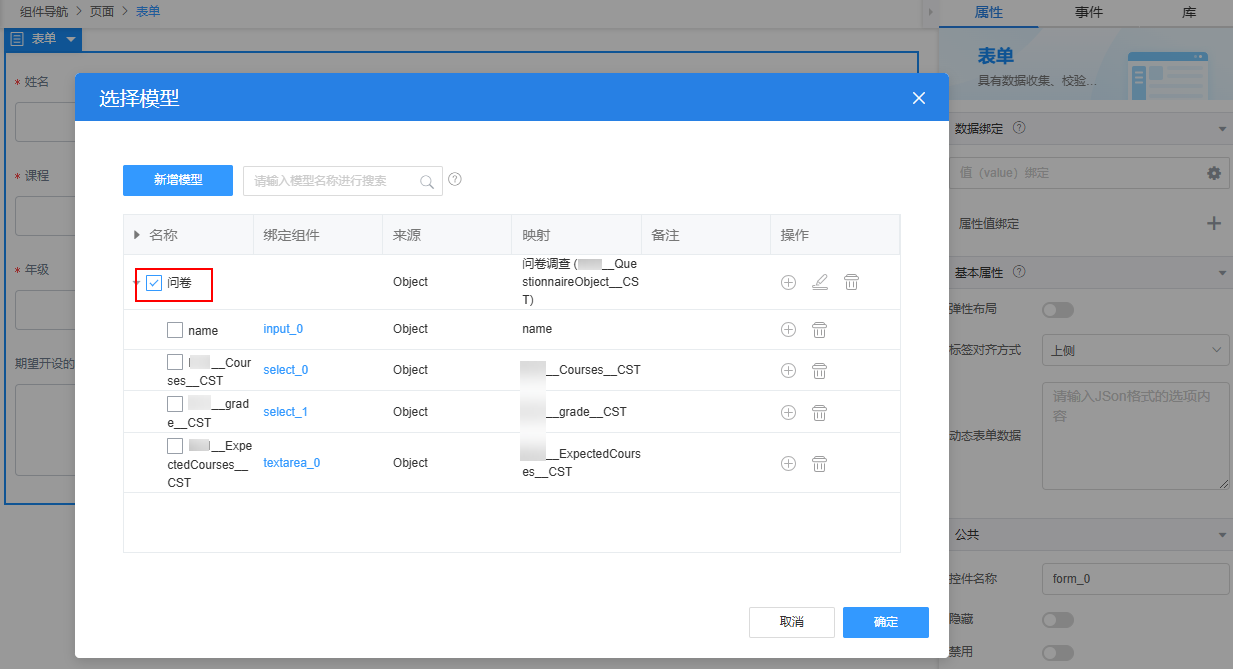Image resolution: width=1233 pixels, height=669 pixels.
Task: Click the 表单 form icon on canvas
Action: (17, 39)
